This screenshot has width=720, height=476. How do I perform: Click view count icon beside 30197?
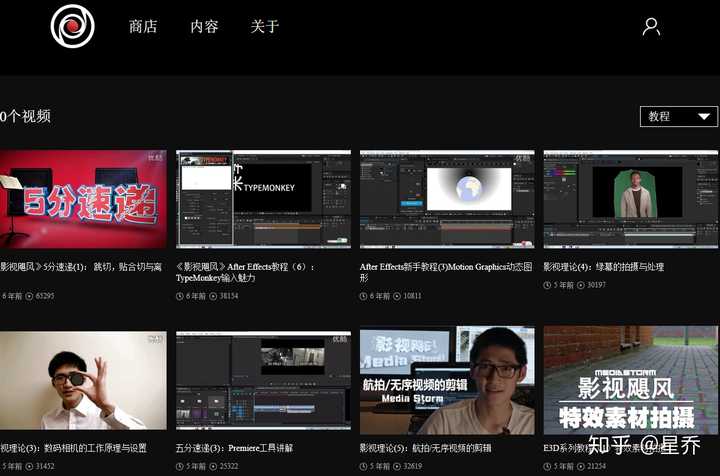[x=581, y=285]
